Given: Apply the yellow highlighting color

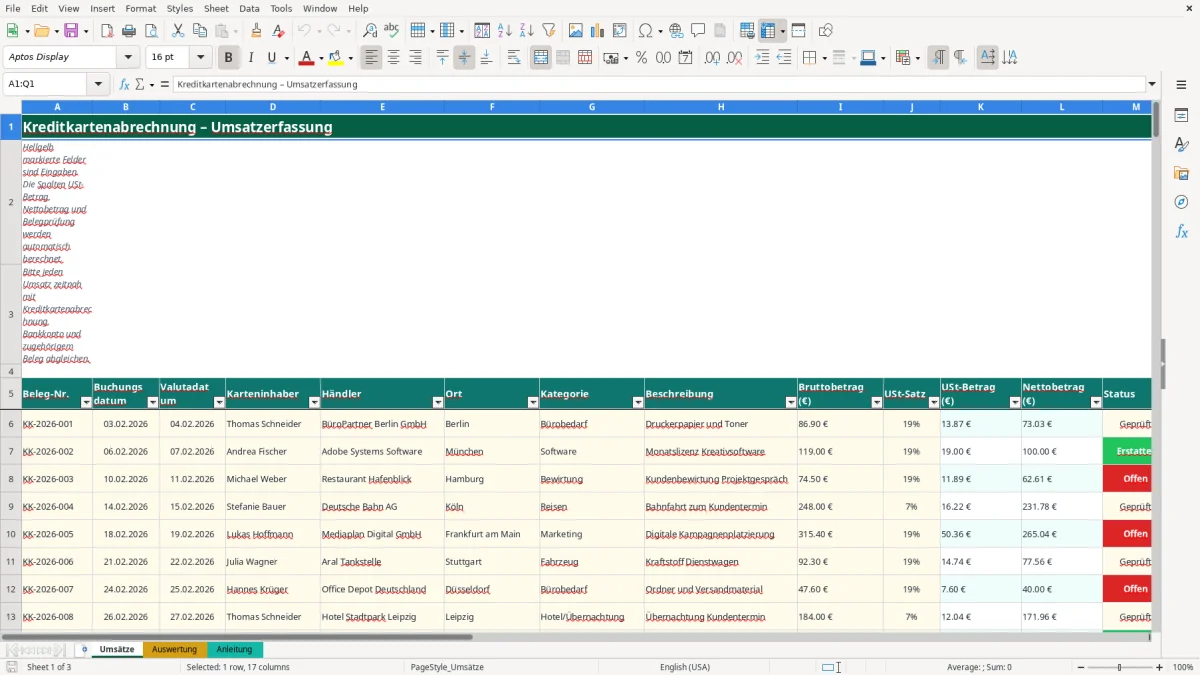Looking at the screenshot, I should 336,58.
